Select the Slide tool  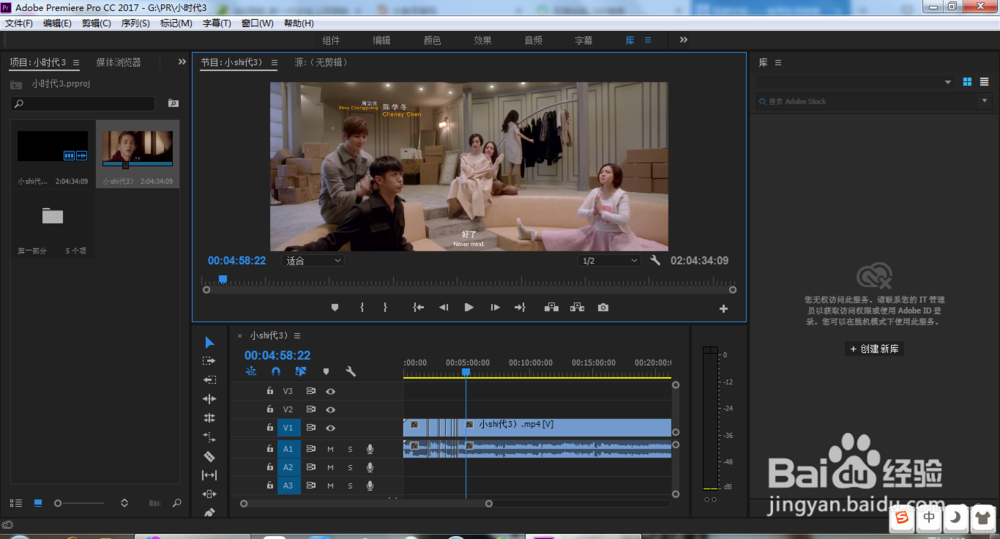(209, 494)
